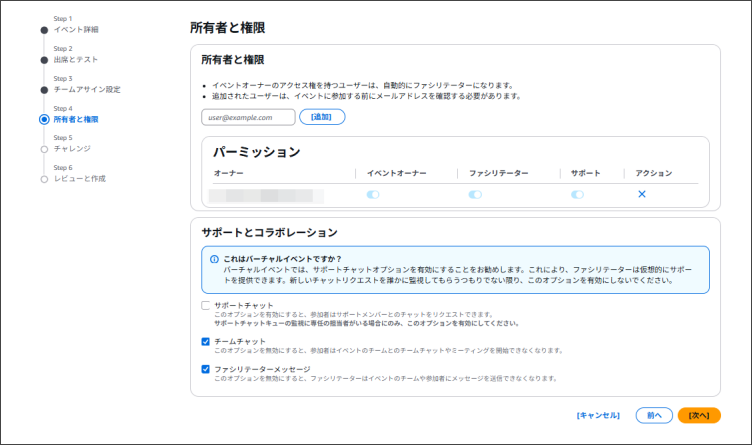Click the 前へ button
The height and width of the screenshot is (445, 752).
(653, 415)
